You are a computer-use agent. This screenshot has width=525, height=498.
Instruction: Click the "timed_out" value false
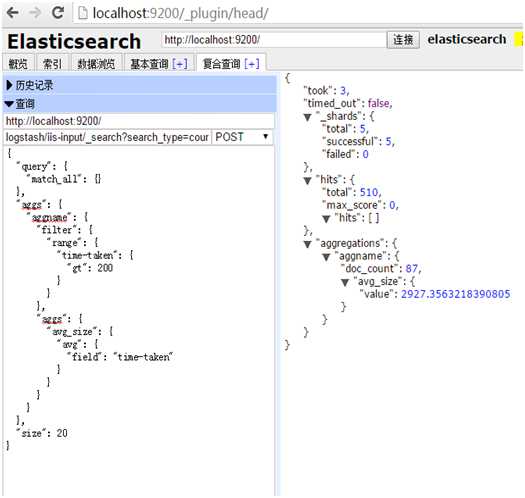pos(378,103)
